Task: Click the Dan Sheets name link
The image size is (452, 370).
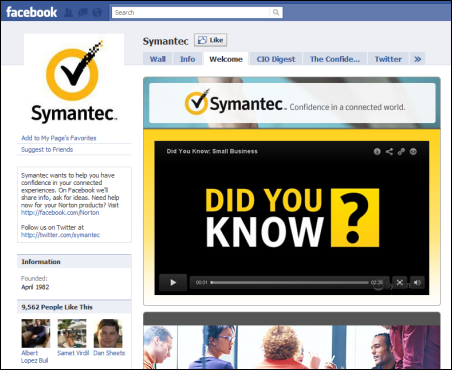Action: tap(109, 353)
